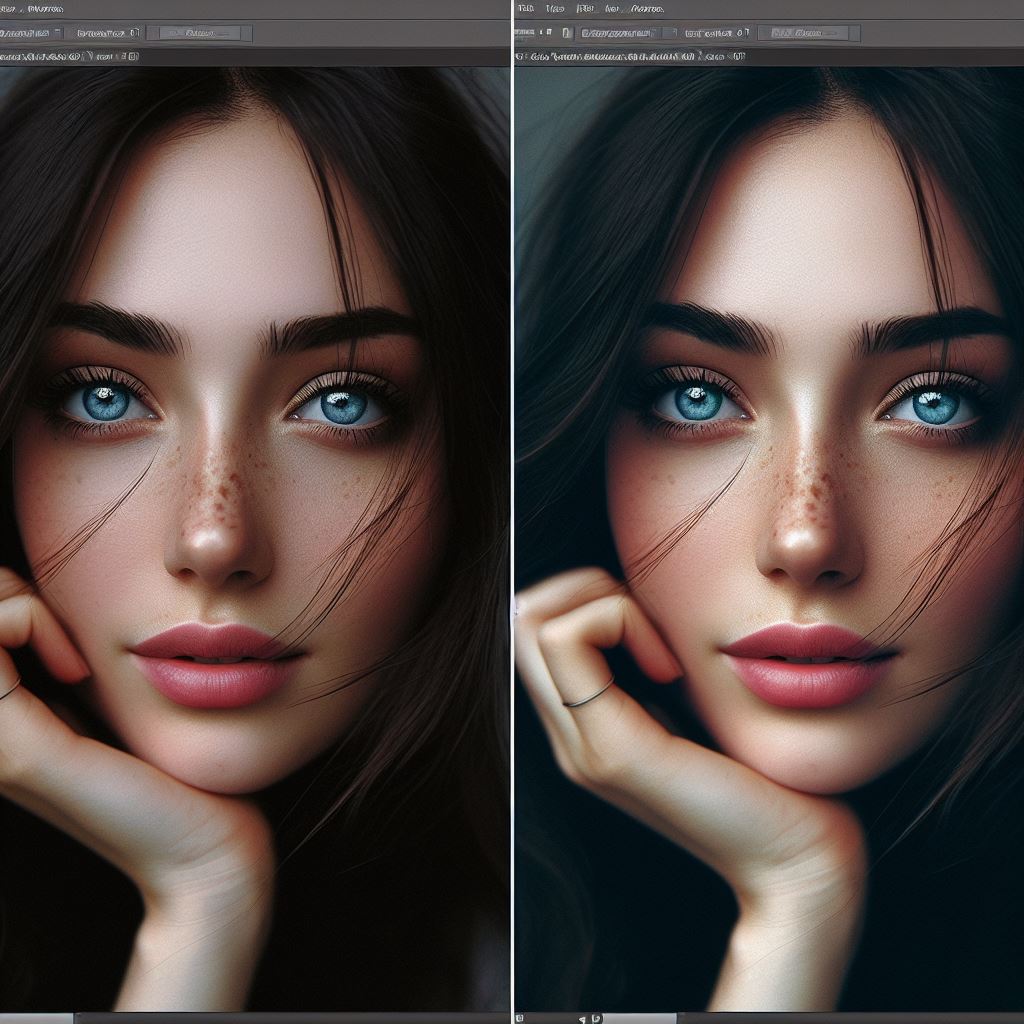Click the rotate icon beside the status bar arrow
The image size is (1024, 1024).
tap(596, 1018)
